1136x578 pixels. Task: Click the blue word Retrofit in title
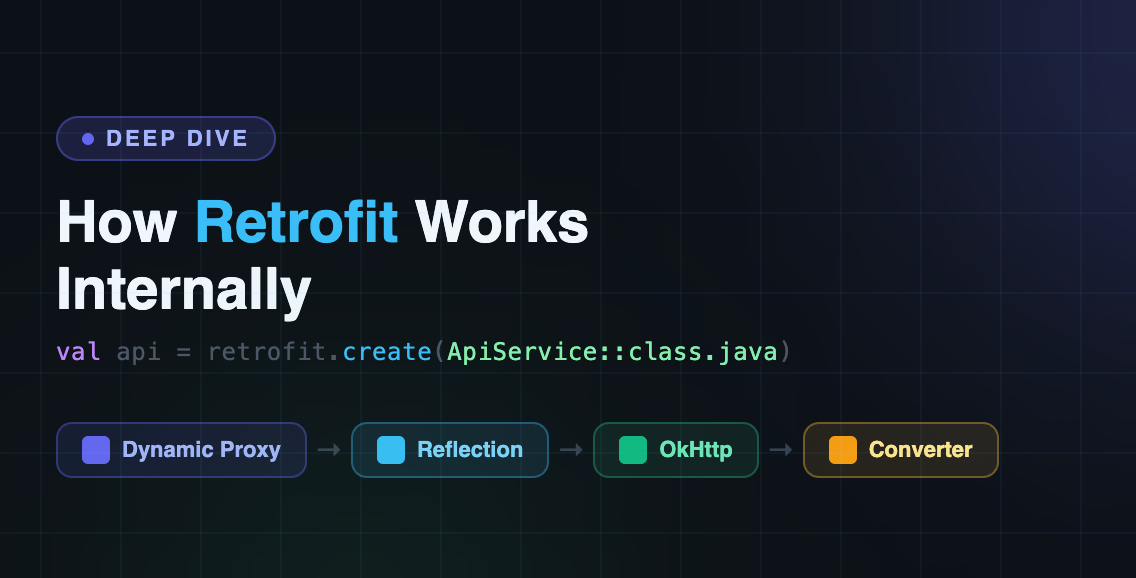click(296, 222)
